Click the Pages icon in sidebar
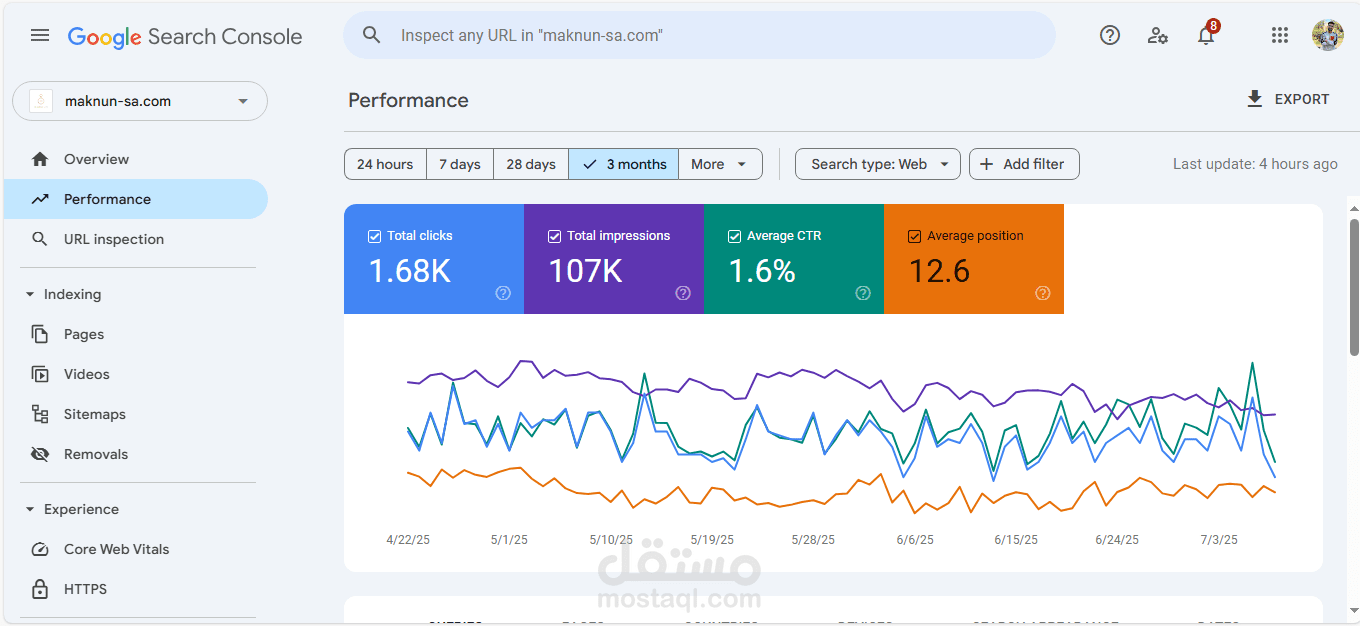The image size is (1360, 626). [40, 334]
